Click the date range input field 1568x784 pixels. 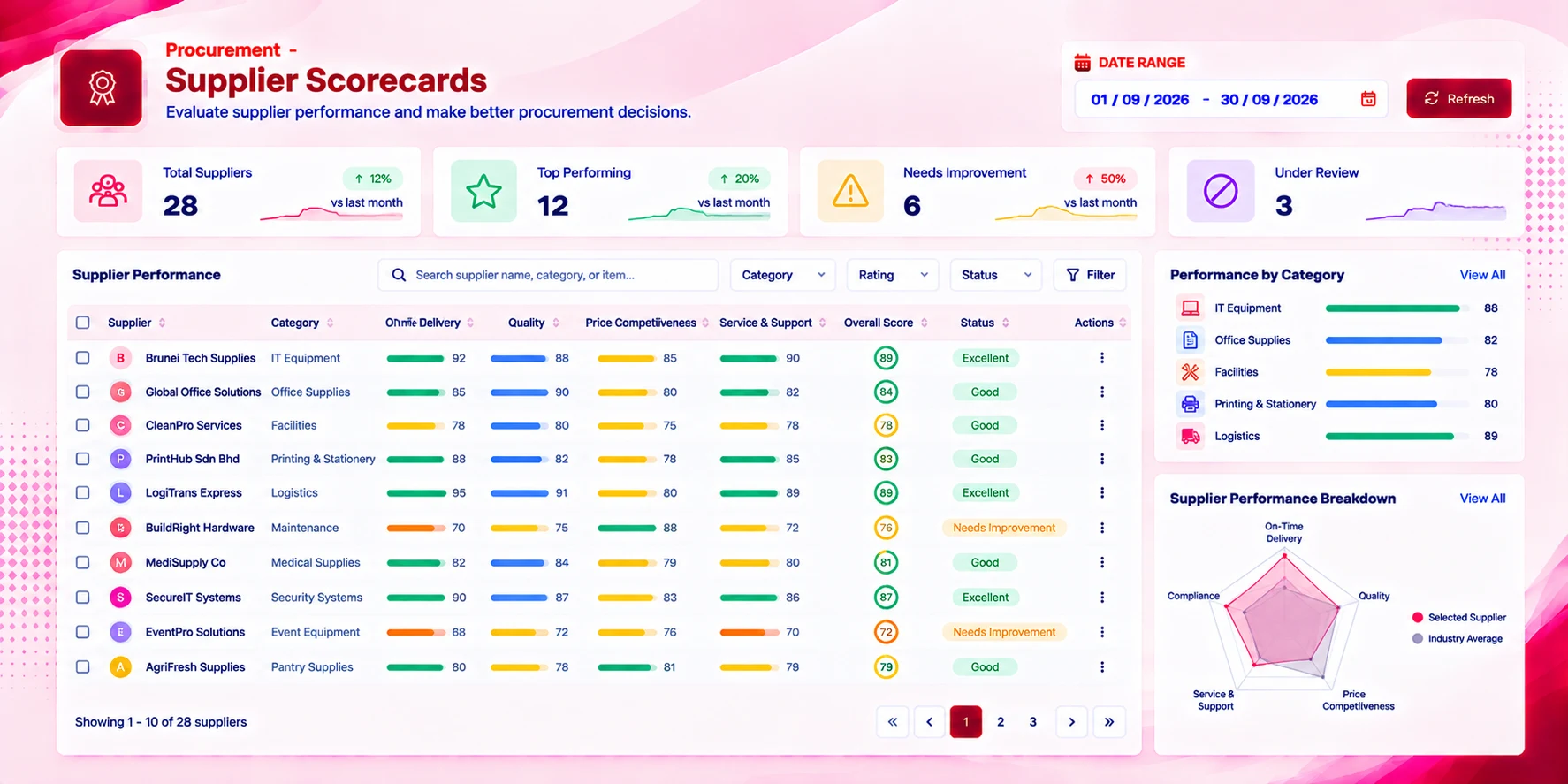click(1231, 99)
